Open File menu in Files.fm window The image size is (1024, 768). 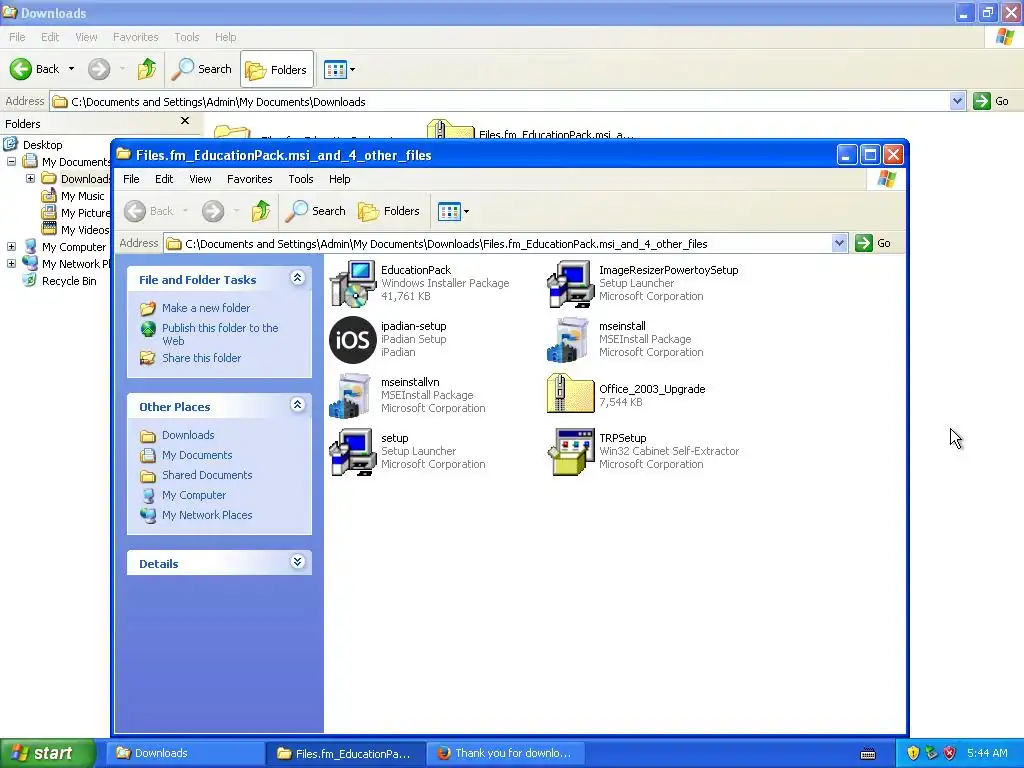131,179
